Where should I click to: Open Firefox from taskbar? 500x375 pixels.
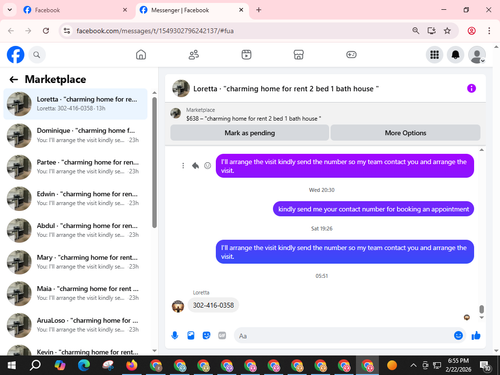[132, 365]
